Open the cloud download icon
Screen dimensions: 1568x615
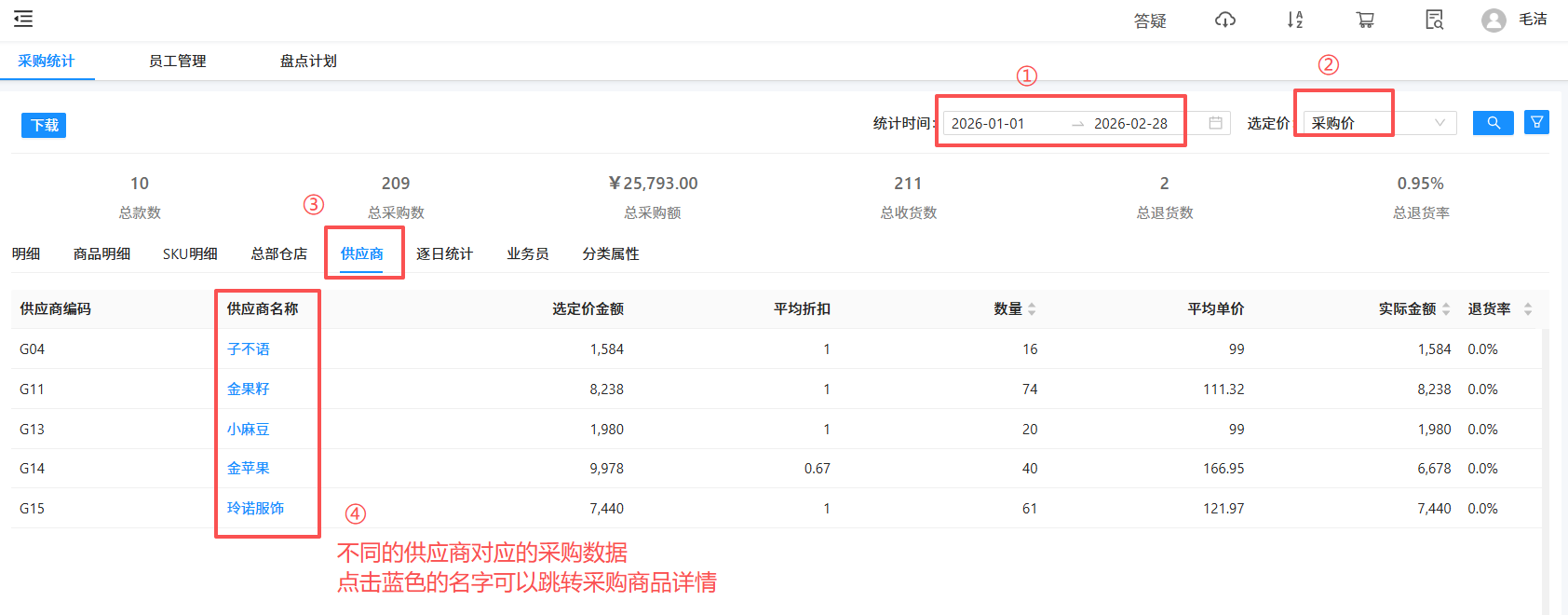tap(1225, 20)
